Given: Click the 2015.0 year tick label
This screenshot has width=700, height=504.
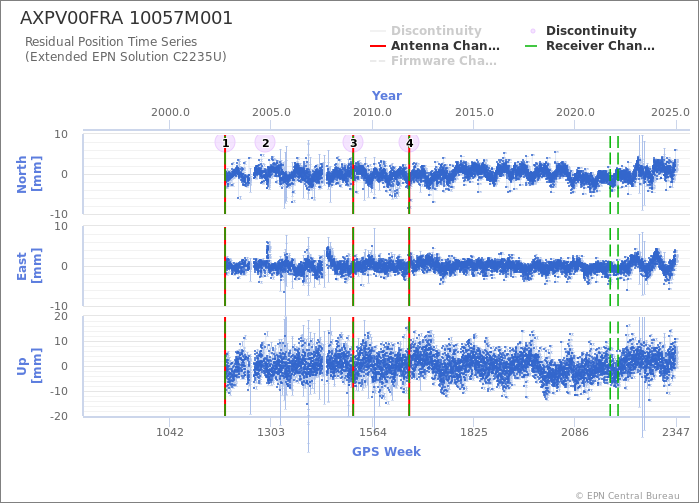Looking at the screenshot, I should click(474, 112).
